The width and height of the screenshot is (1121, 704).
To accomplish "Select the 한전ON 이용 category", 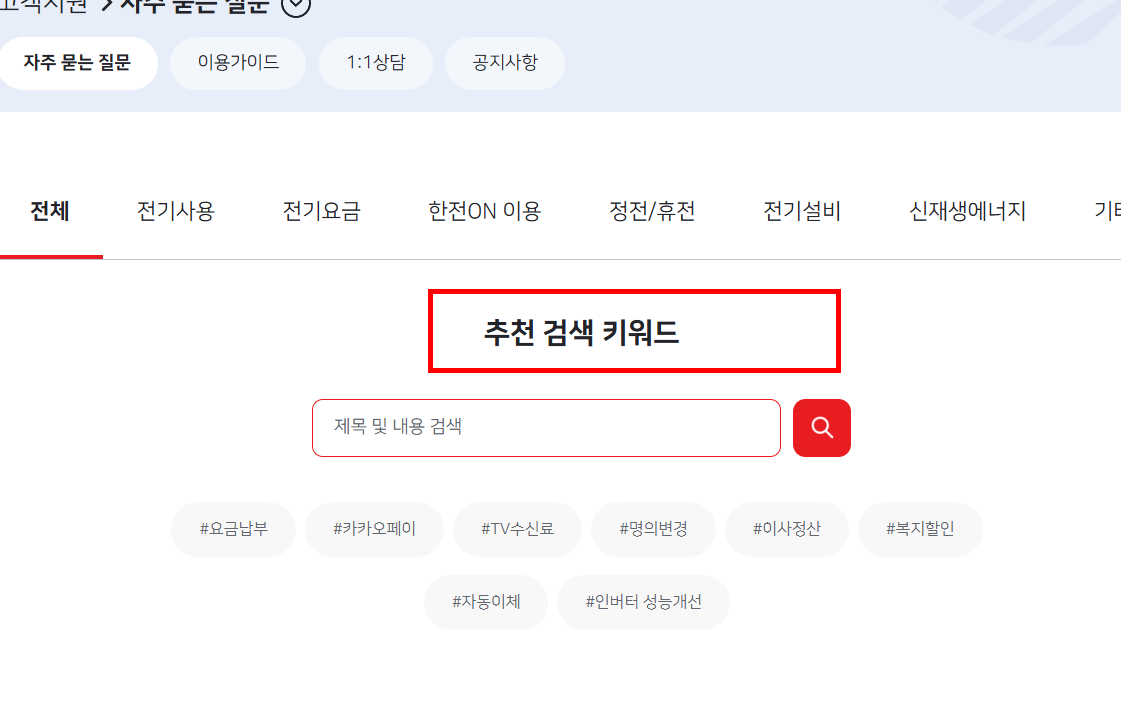I will [483, 211].
